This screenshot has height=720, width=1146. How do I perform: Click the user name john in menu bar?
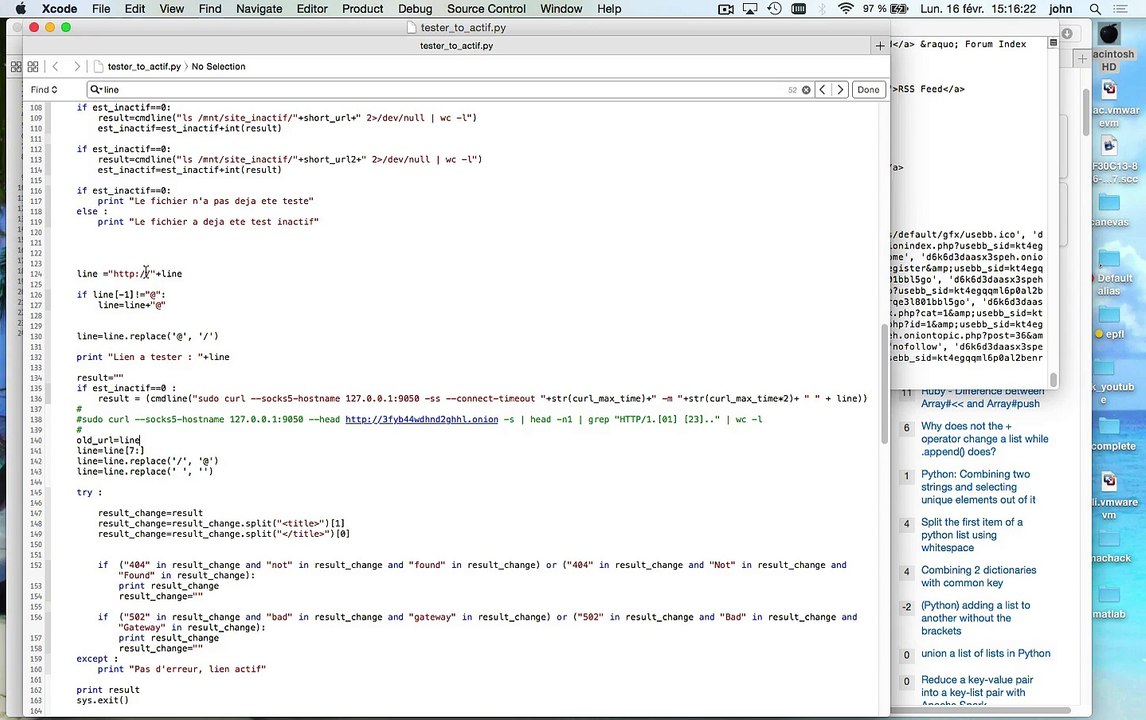tap(1060, 9)
